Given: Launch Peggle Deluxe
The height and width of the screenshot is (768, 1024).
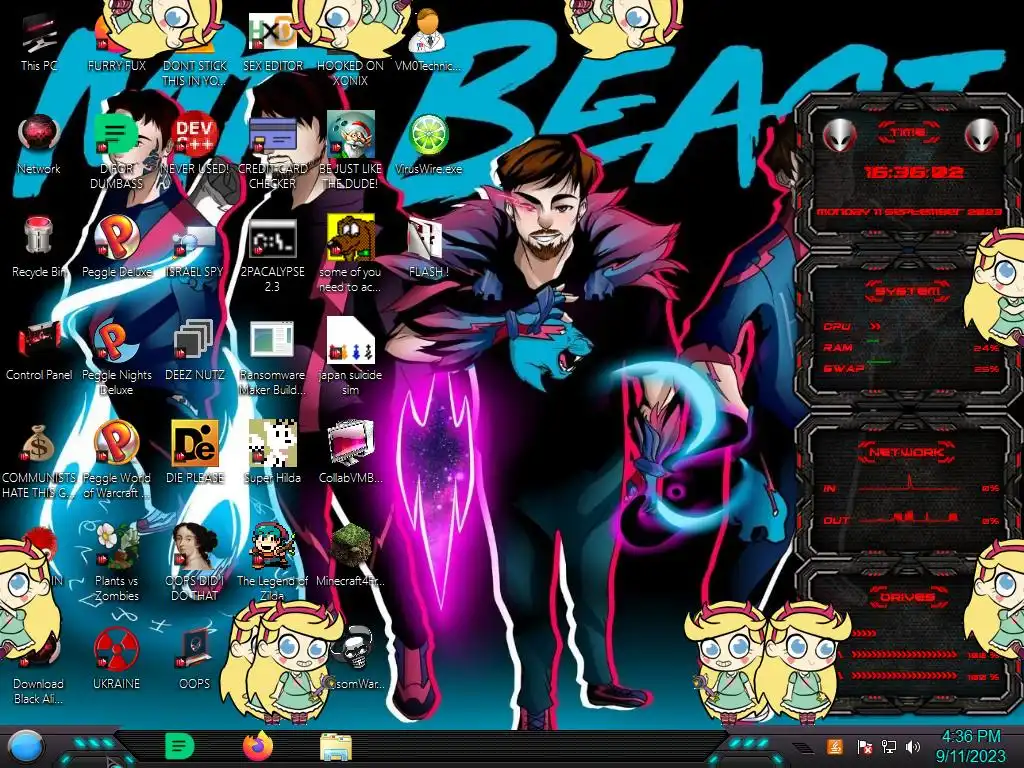Looking at the screenshot, I should click(x=116, y=248).
